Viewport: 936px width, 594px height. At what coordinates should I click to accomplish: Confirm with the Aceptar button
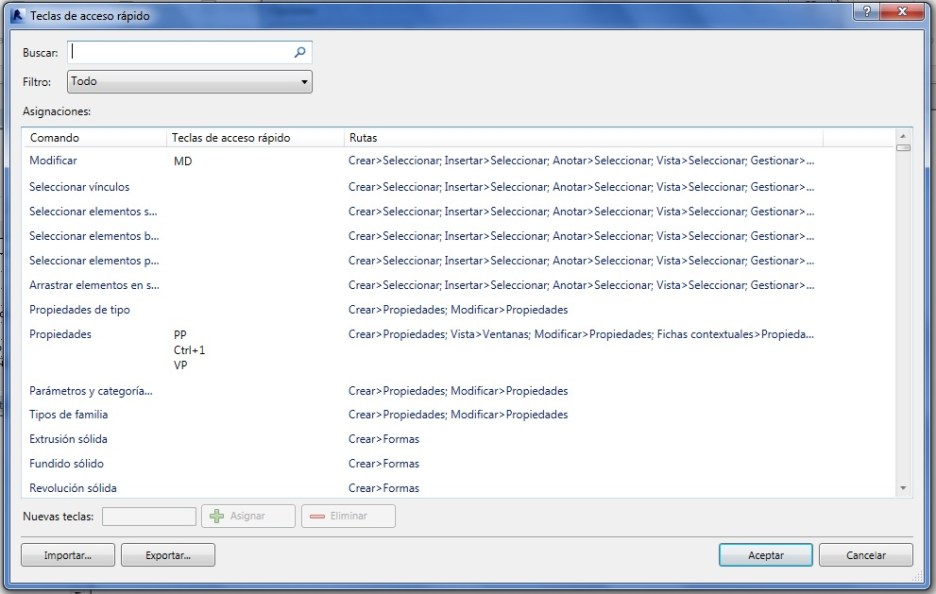765,555
